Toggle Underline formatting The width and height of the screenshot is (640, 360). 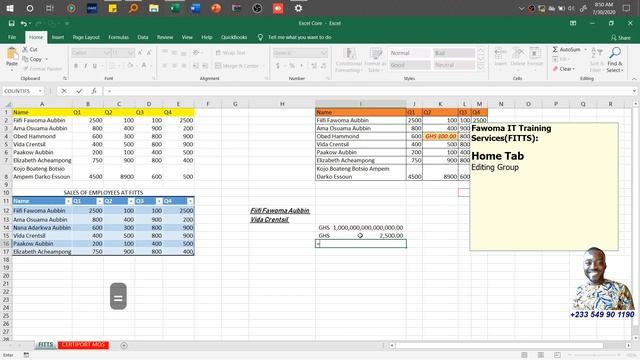click(x=95, y=66)
